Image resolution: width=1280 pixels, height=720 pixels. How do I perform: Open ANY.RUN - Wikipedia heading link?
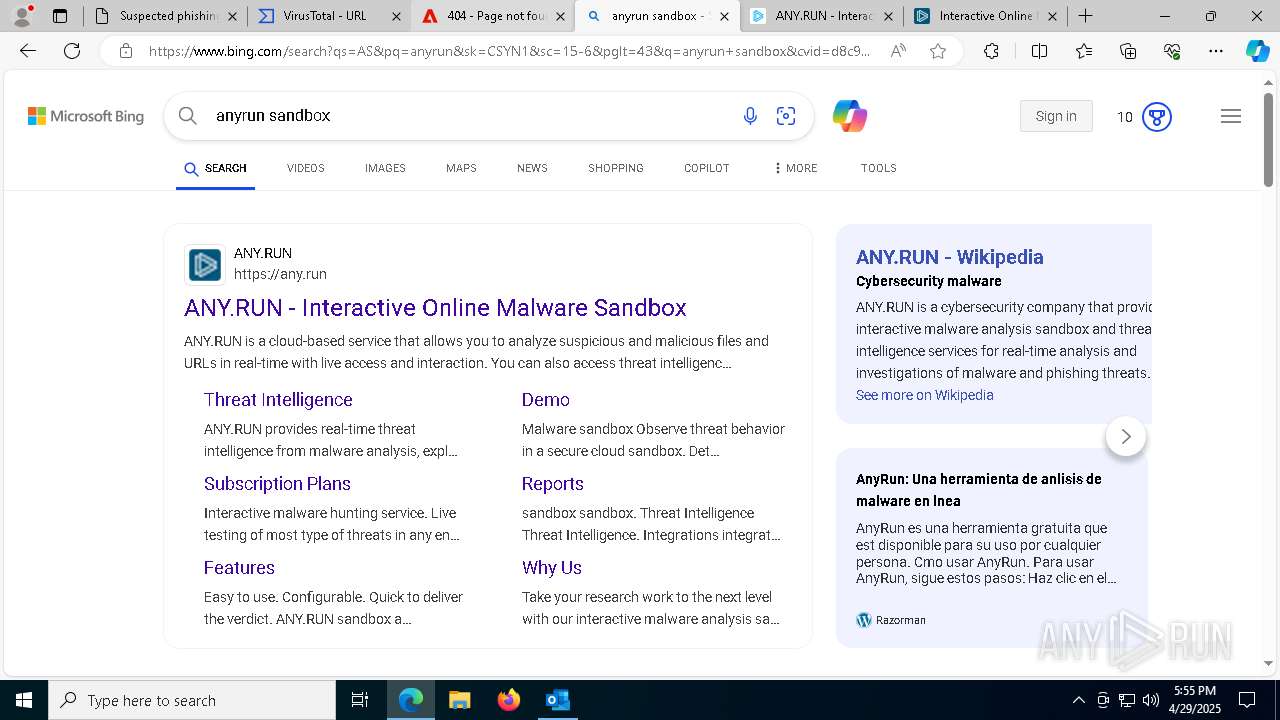pyautogui.click(x=950, y=257)
